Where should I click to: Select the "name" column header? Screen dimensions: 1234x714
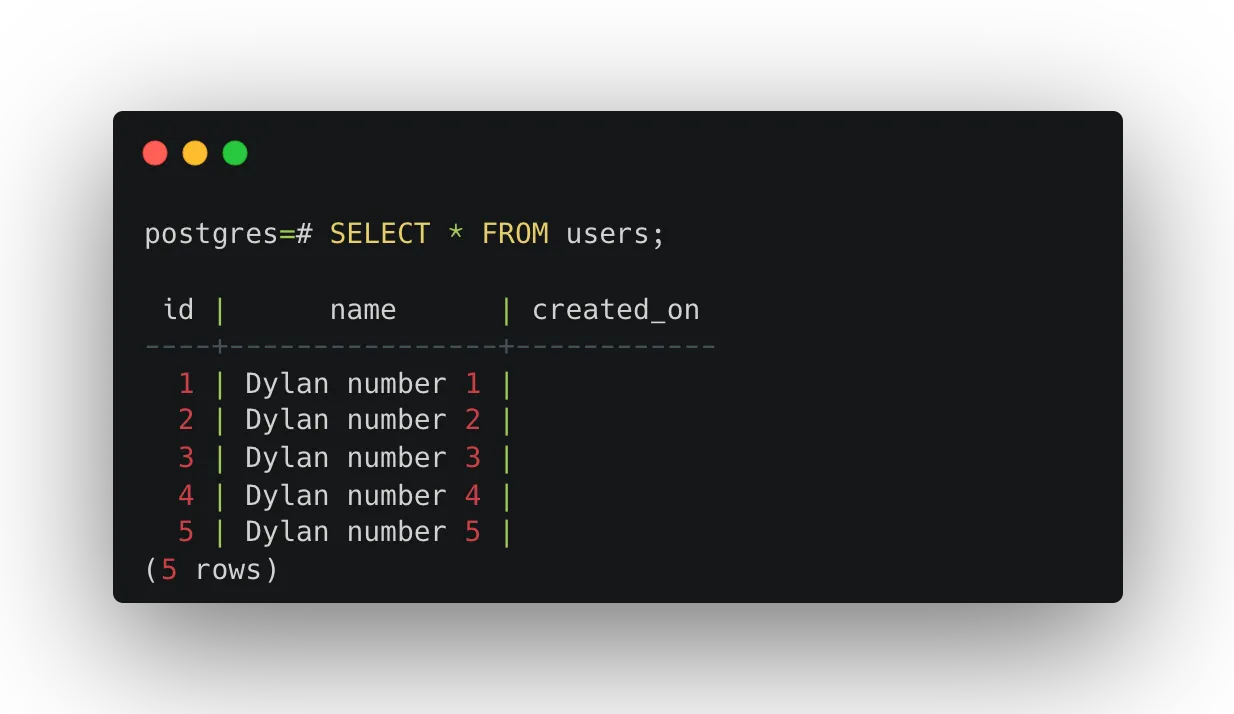click(x=363, y=310)
